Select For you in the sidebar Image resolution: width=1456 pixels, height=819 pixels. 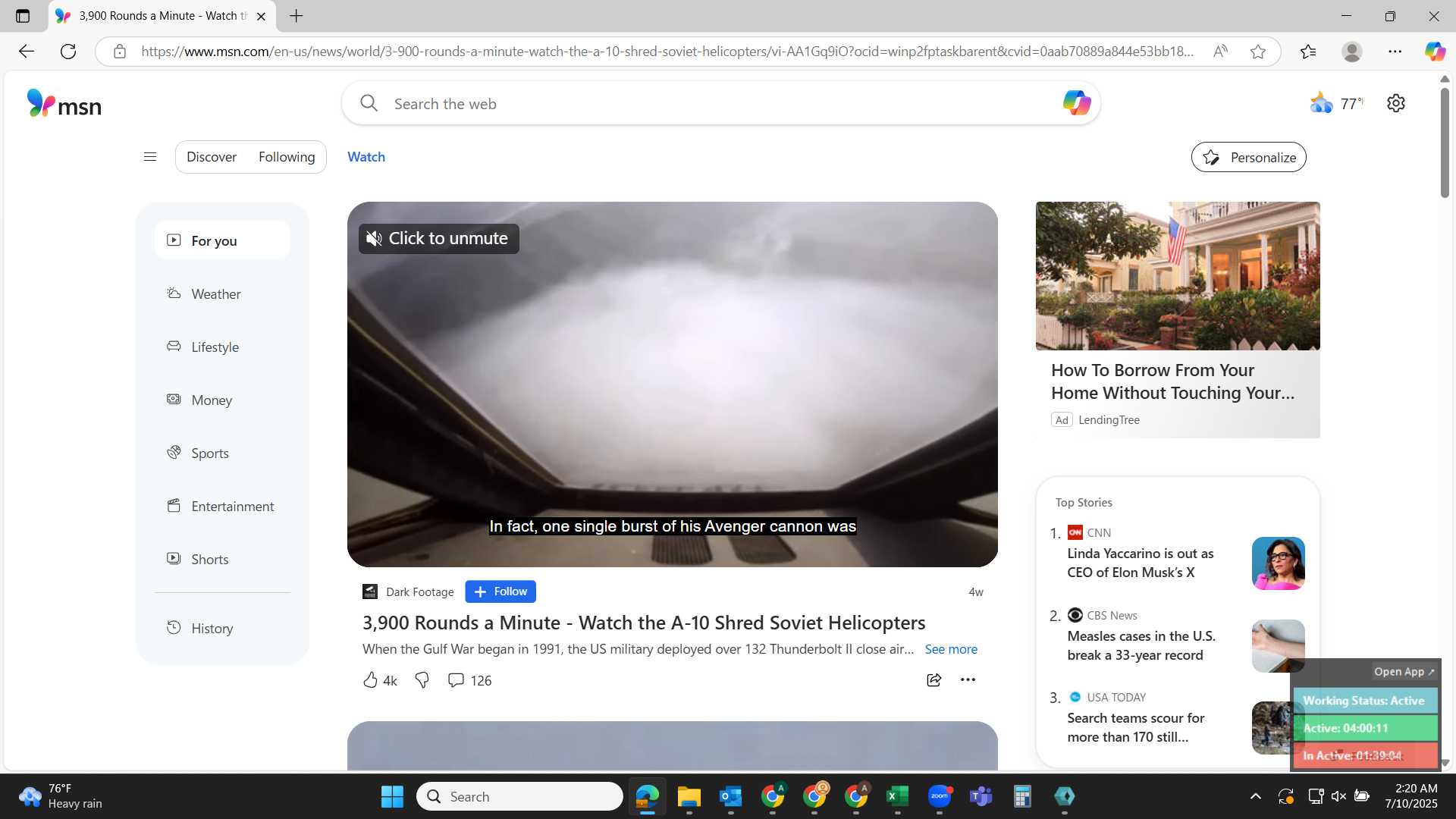tap(222, 240)
